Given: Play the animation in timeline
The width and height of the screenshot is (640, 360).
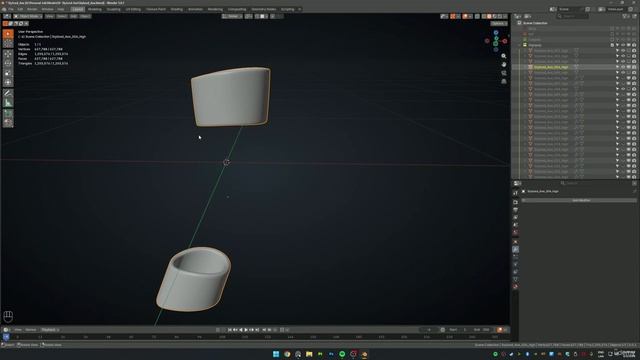Looking at the screenshot, I should (x=246, y=330).
